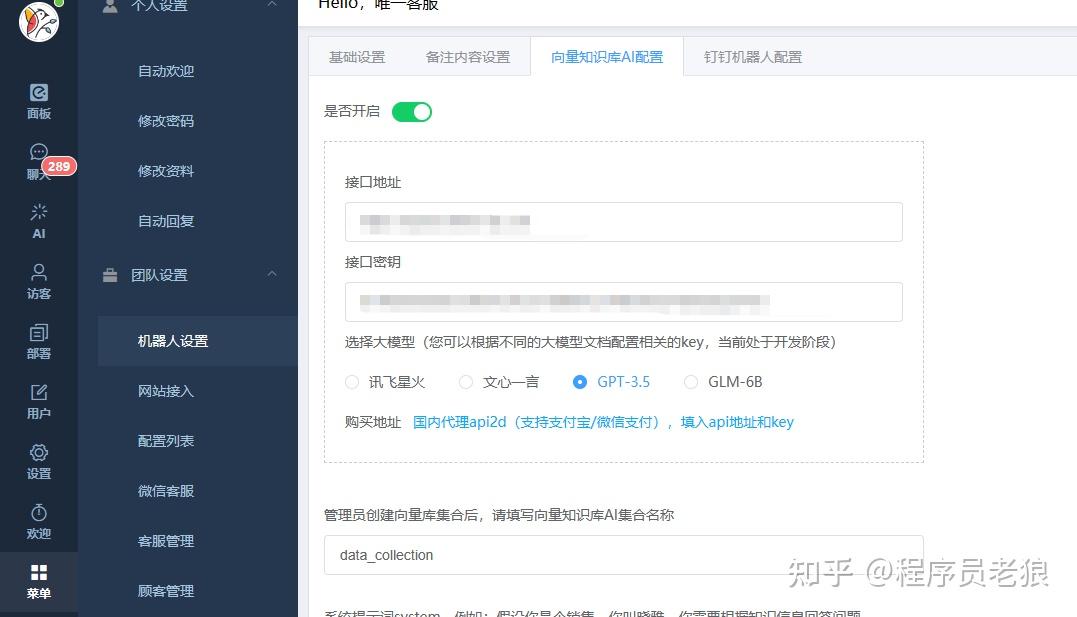The height and width of the screenshot is (617, 1077).
Task: Open 客服管理 in the side menu
Action: pos(166,541)
